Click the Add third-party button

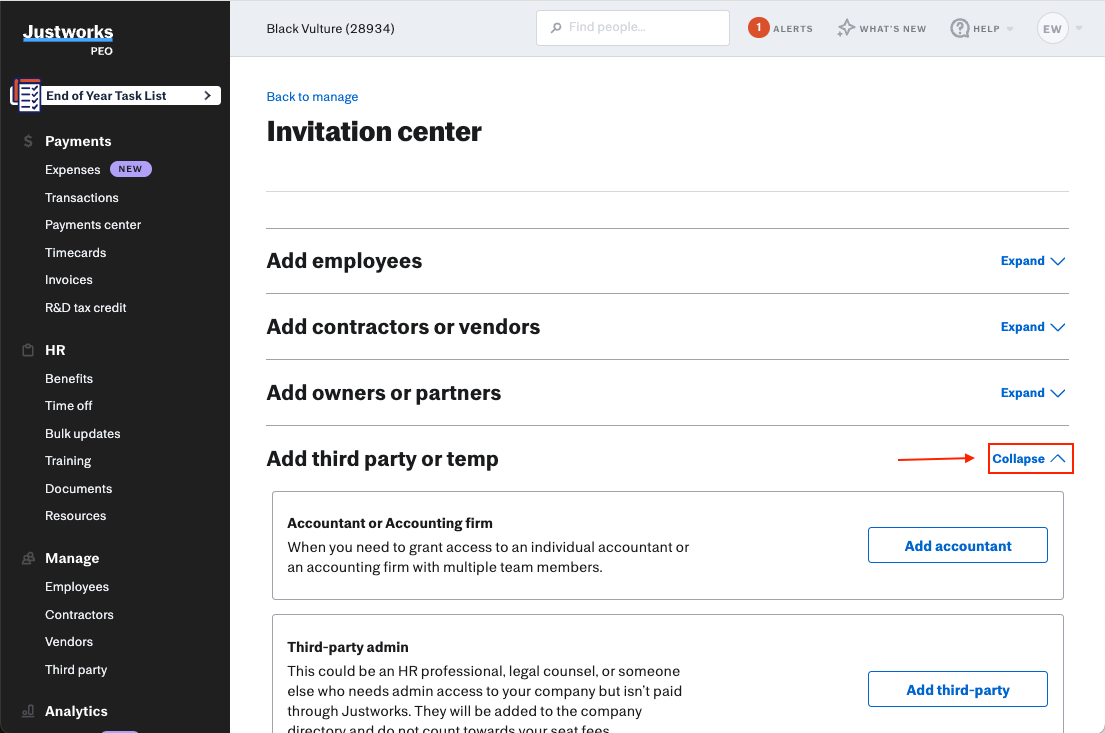coord(957,689)
